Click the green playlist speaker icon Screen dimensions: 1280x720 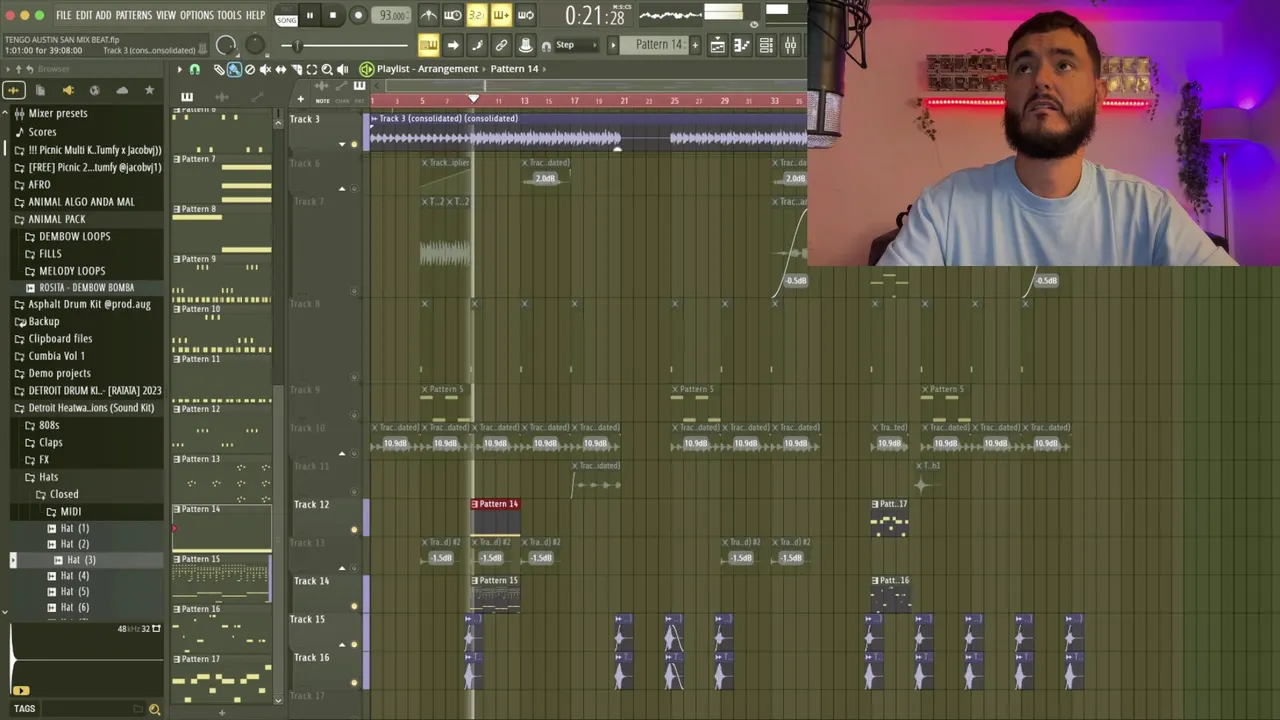(x=367, y=69)
